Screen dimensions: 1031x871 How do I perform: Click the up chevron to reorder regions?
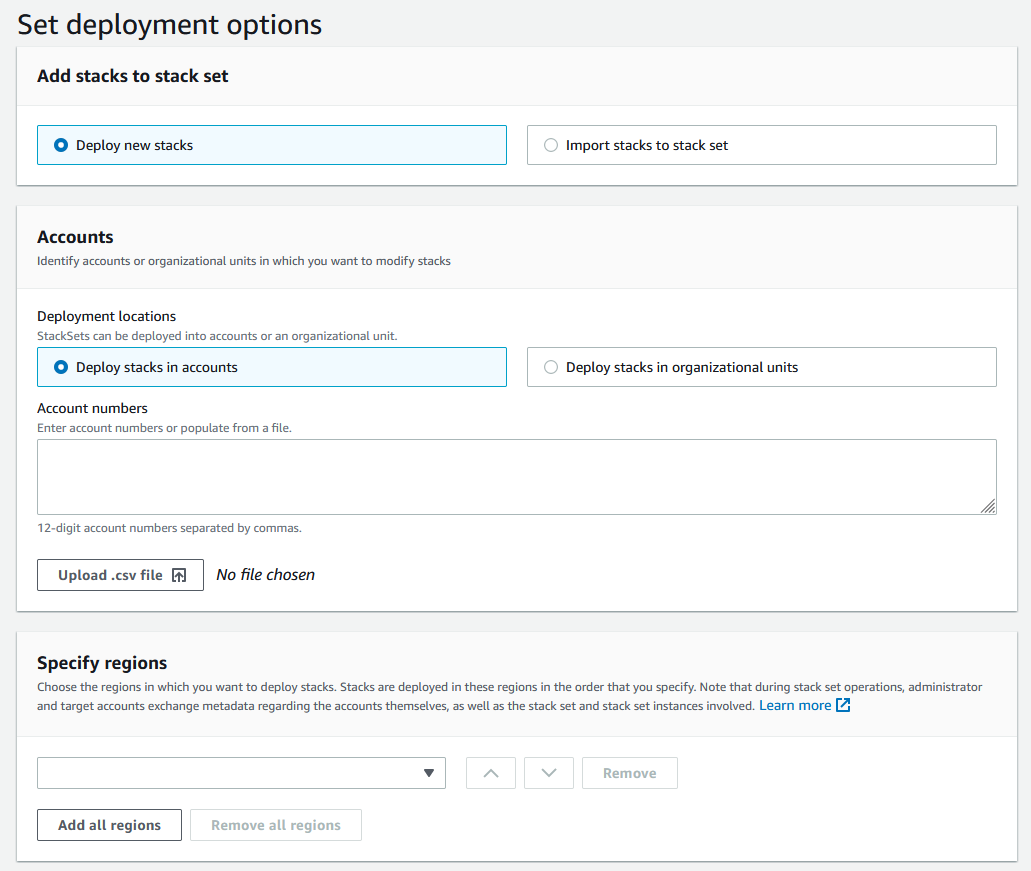click(490, 772)
